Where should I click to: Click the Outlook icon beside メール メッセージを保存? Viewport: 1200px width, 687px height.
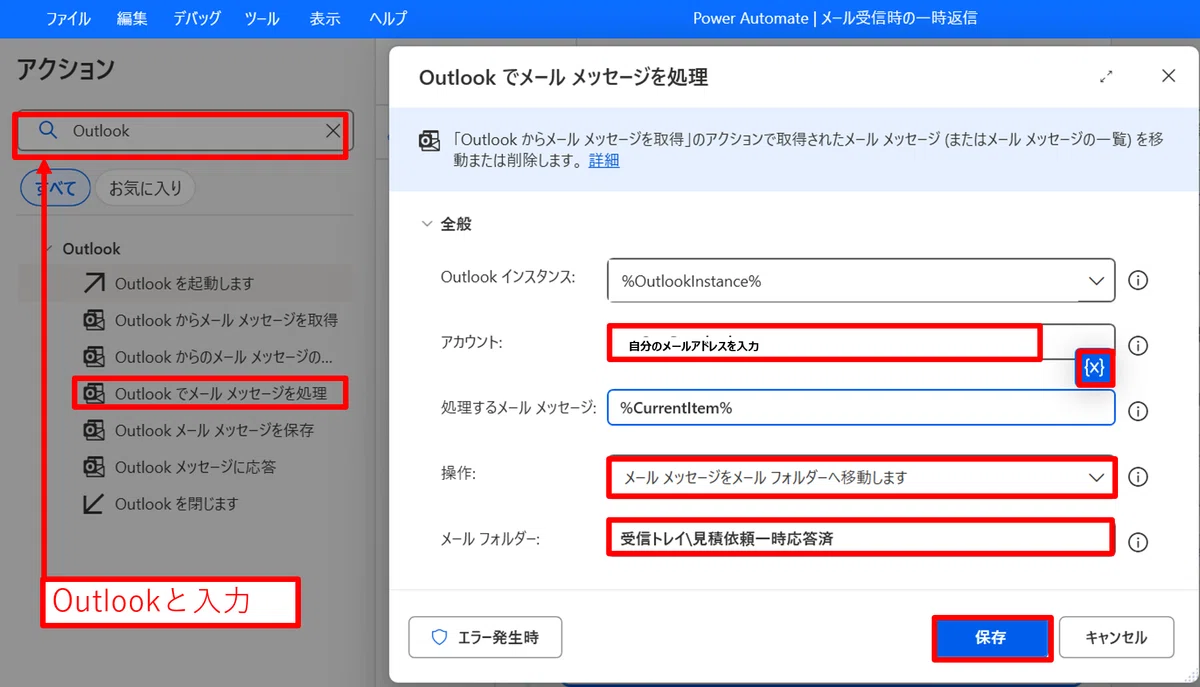click(94, 430)
